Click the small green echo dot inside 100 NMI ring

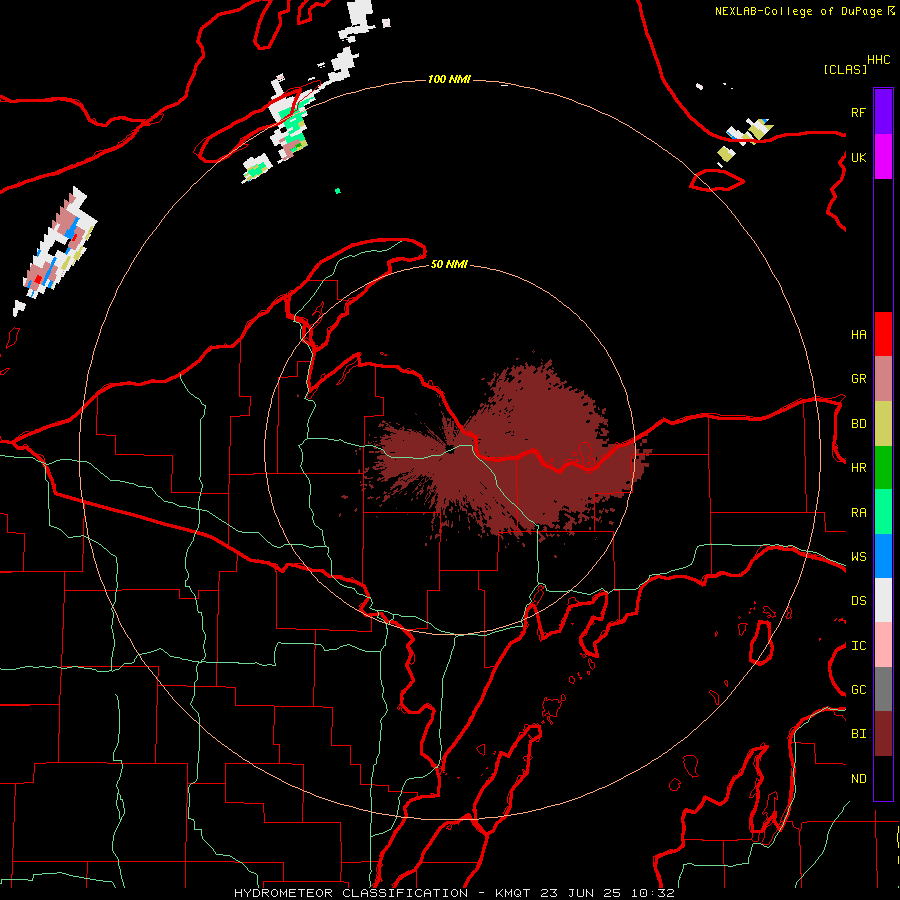coord(338,191)
